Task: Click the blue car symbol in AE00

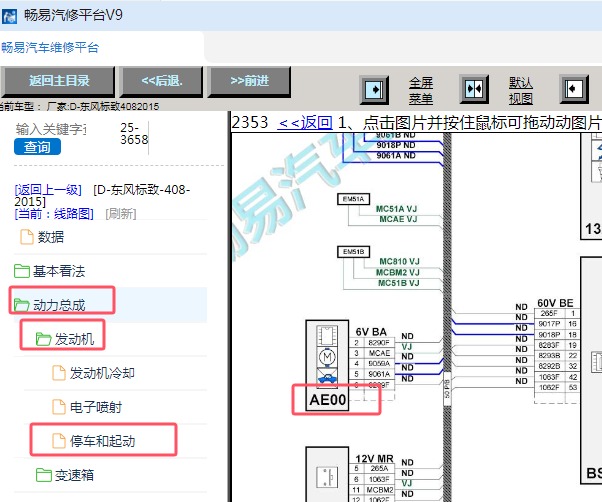Action: tap(327, 377)
